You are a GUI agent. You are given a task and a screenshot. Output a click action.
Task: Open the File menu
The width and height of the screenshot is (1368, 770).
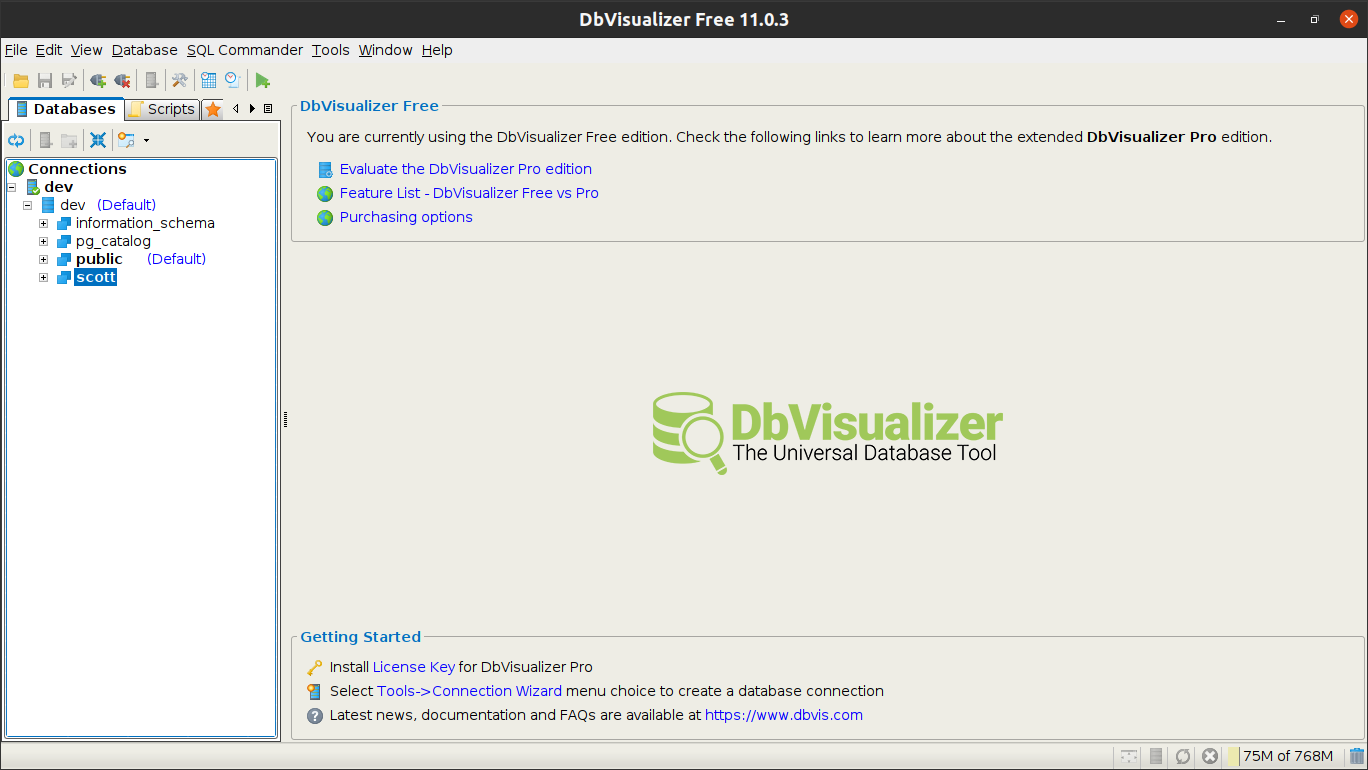coord(16,50)
